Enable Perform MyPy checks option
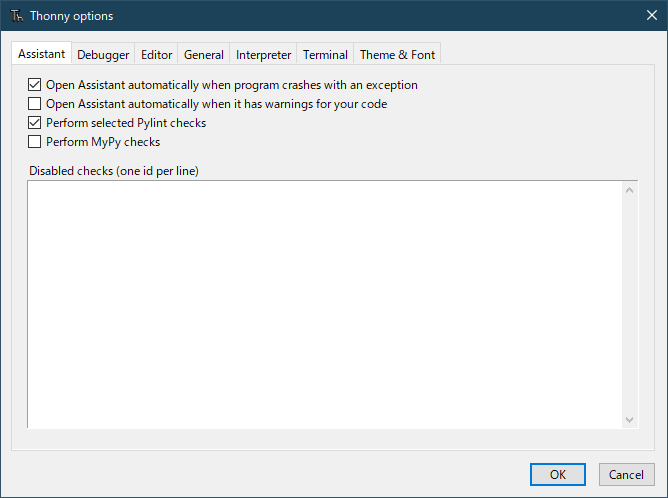Image resolution: width=668 pixels, height=498 pixels. [x=35, y=141]
